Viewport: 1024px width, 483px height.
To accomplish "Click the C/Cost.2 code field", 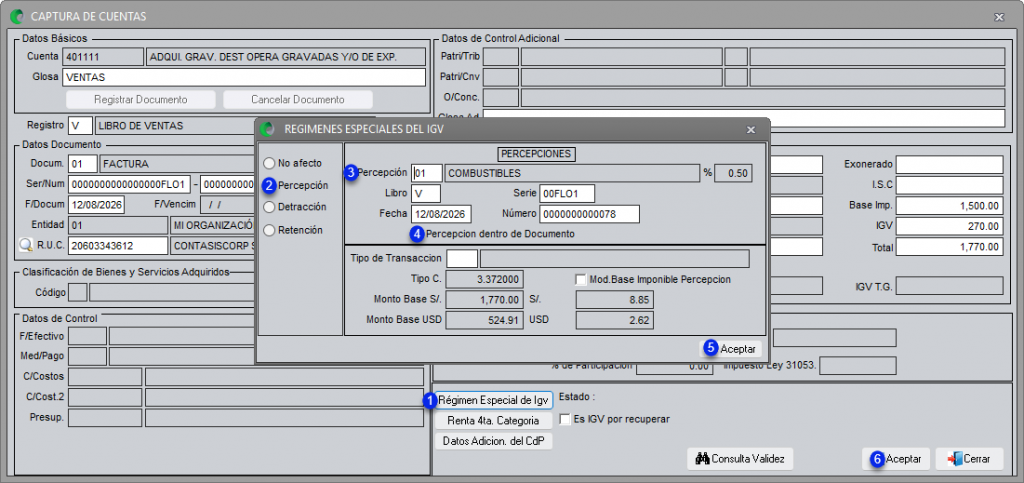I will [x=104, y=397].
